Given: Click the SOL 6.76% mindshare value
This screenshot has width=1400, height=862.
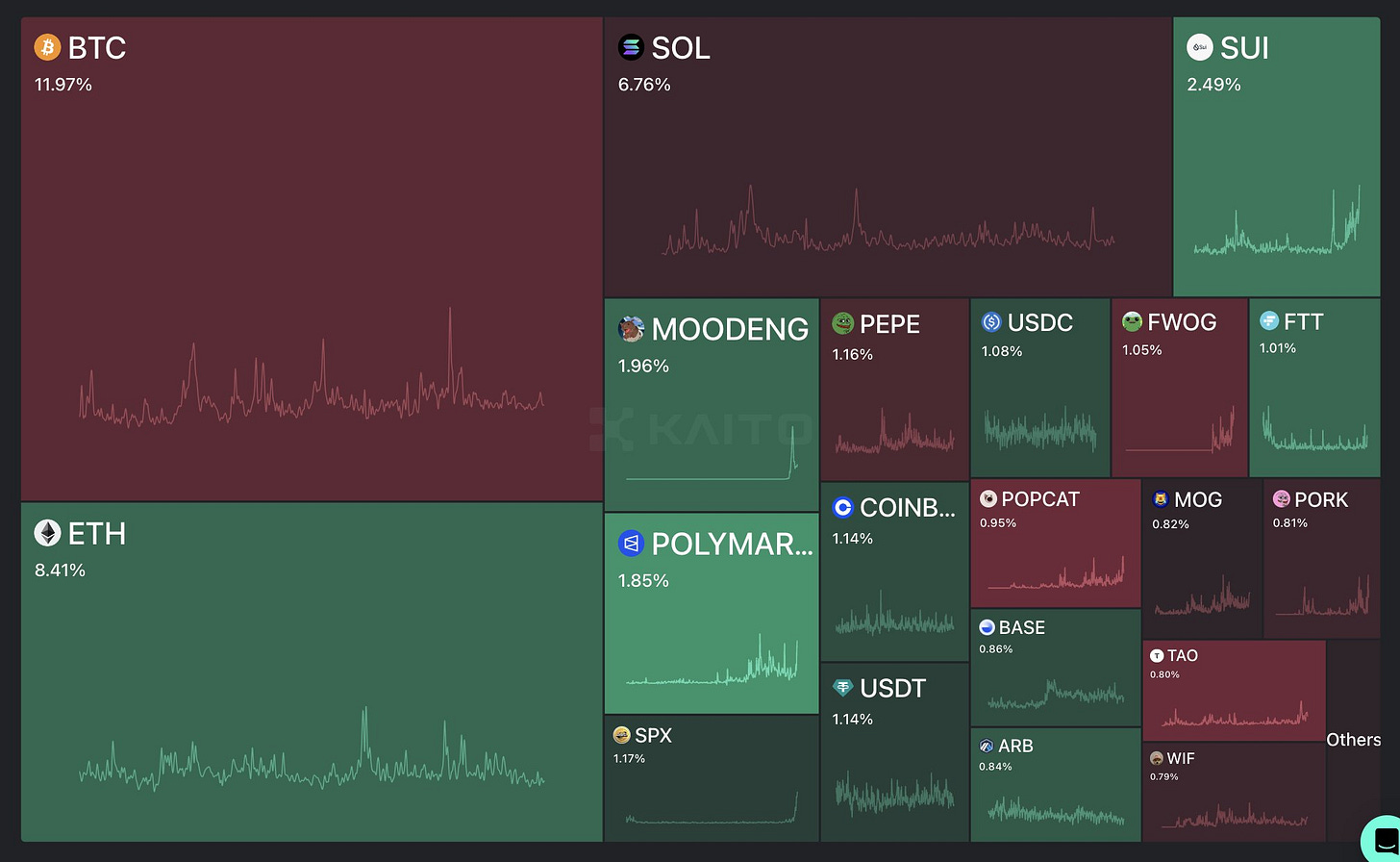Looking at the screenshot, I should click(644, 85).
